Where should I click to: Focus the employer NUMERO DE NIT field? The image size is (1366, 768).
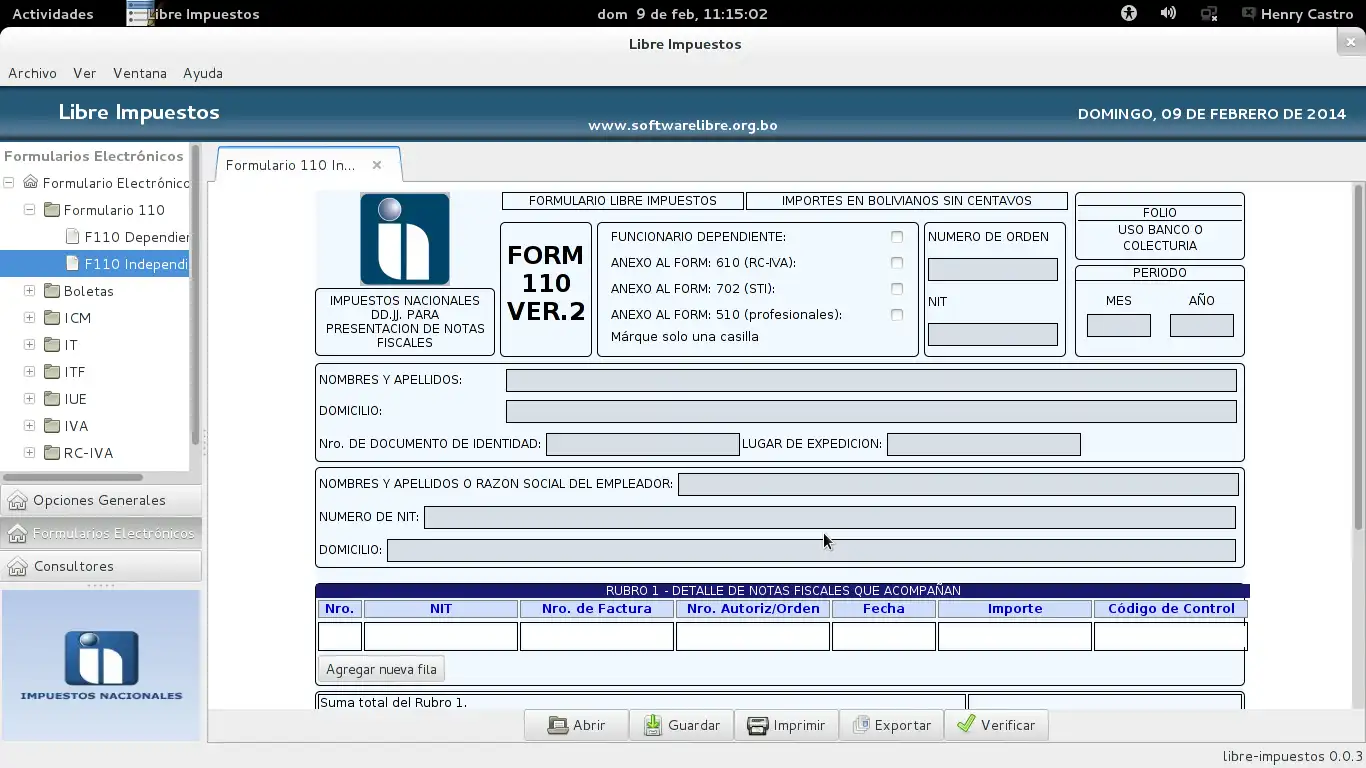coord(830,517)
